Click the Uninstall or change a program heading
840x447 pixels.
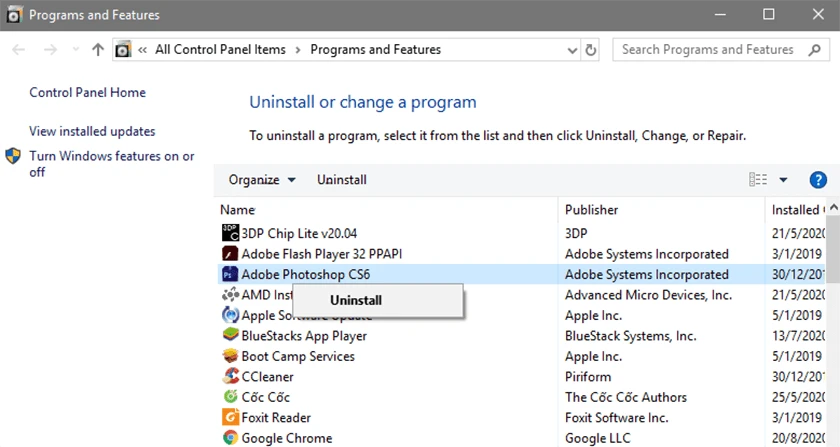(x=363, y=102)
